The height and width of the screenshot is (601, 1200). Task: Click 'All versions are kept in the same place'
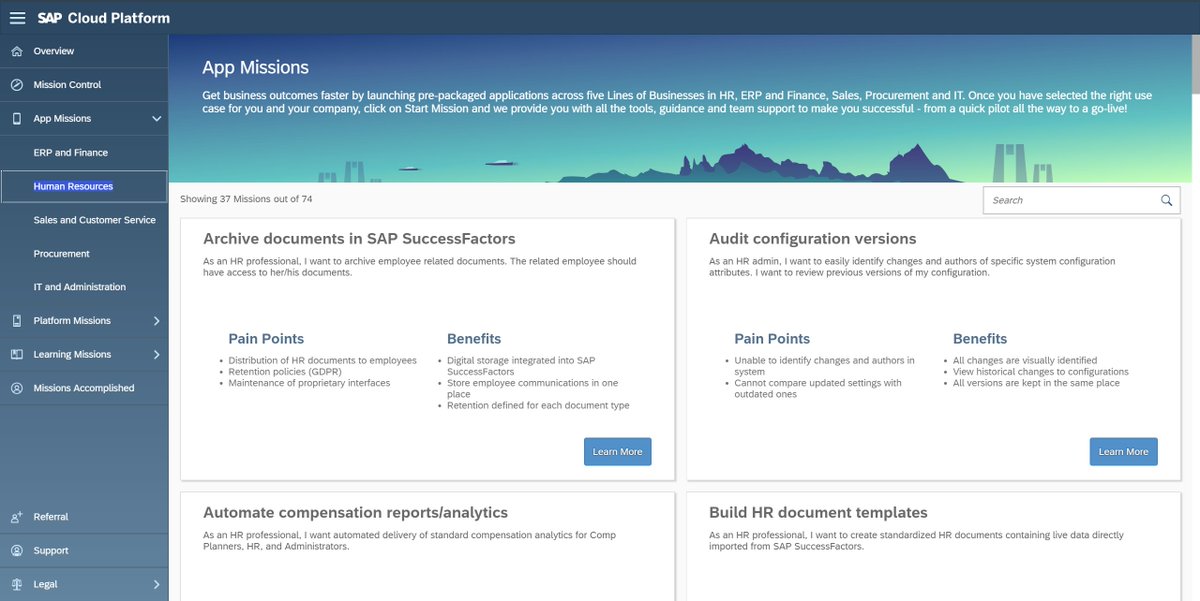coord(1036,383)
